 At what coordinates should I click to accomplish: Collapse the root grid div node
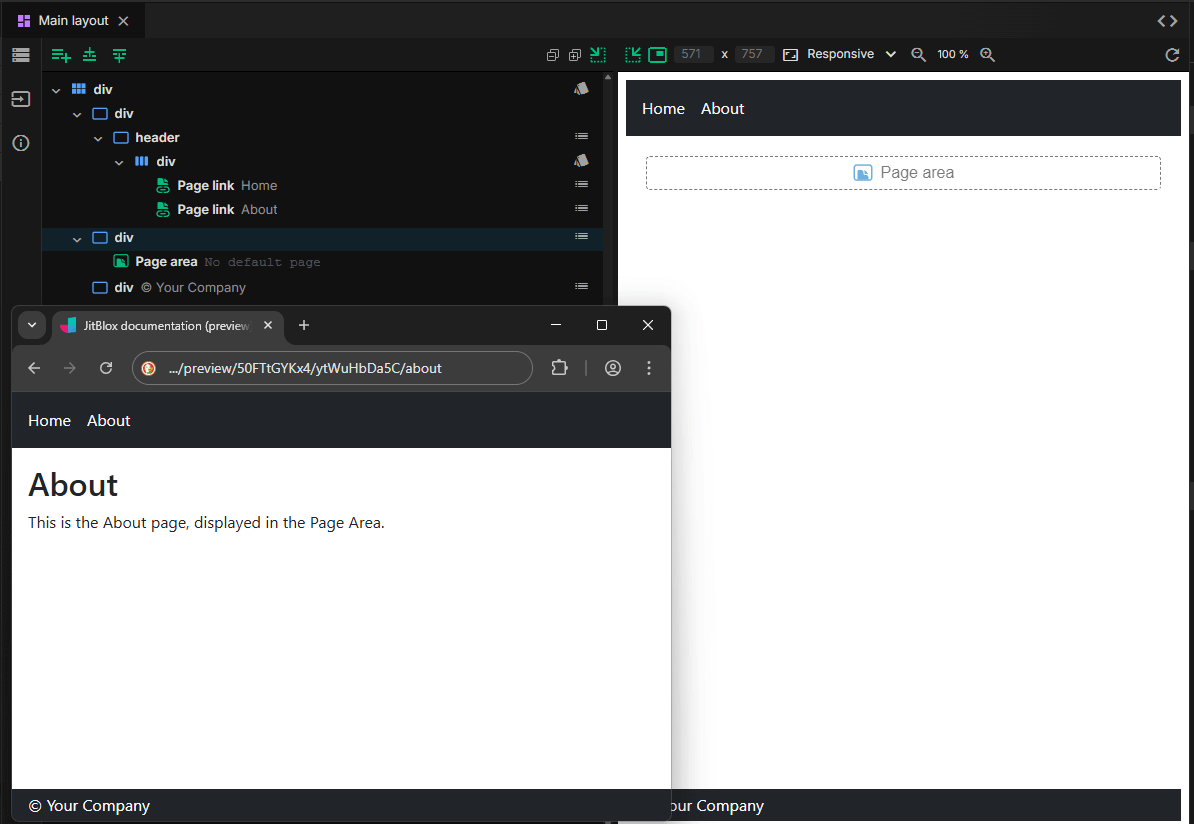pyautogui.click(x=56, y=90)
